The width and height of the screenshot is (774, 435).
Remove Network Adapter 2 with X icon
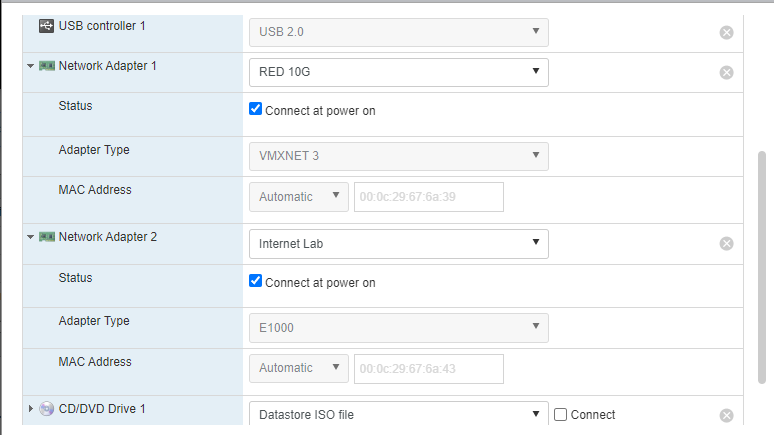coord(727,243)
